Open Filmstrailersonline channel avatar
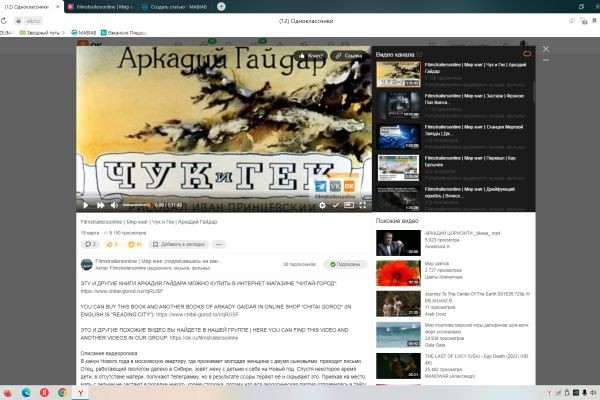The height and width of the screenshot is (400, 600). click(x=87, y=264)
